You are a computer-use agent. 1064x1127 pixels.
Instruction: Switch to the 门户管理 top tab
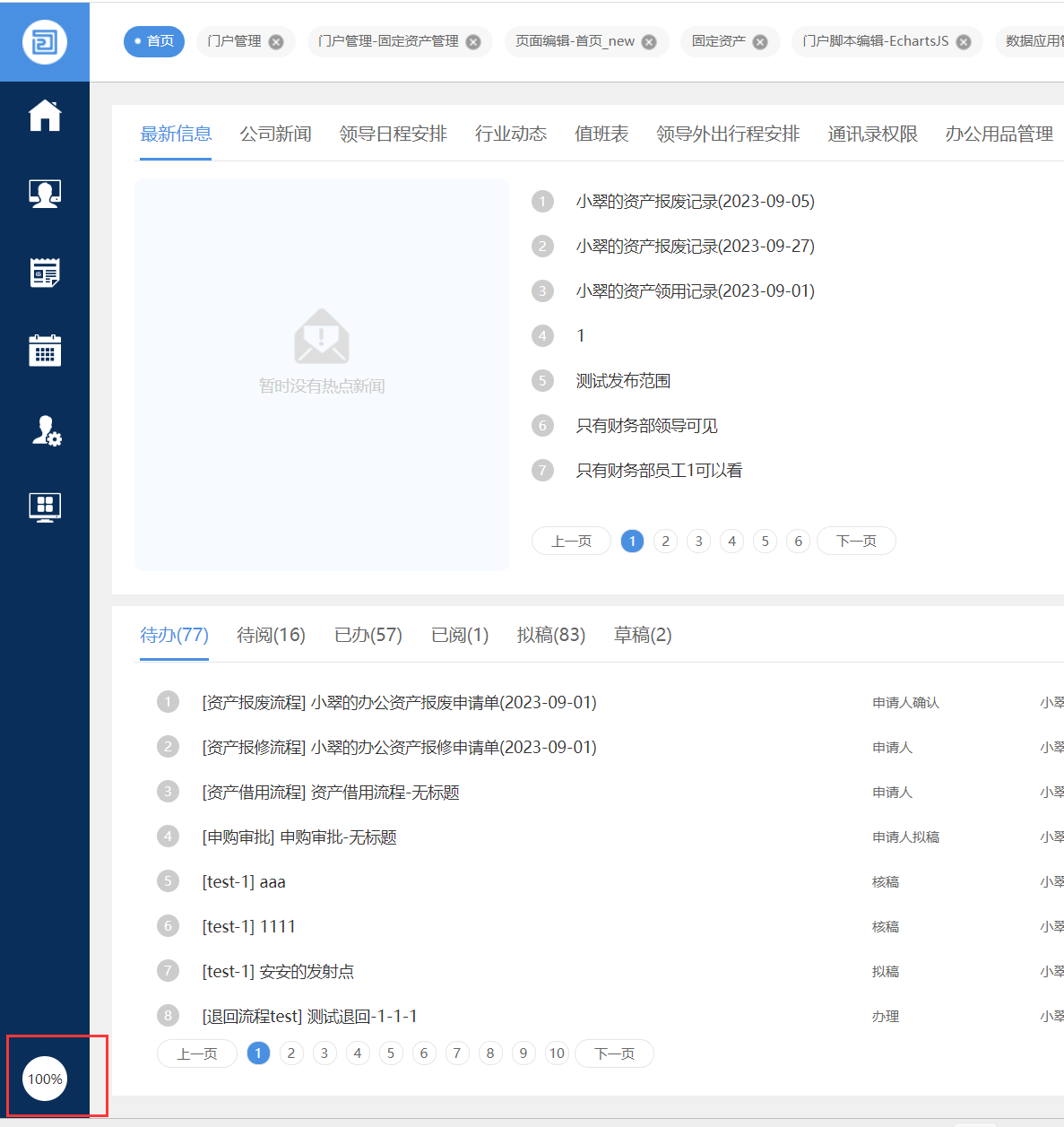[235, 41]
